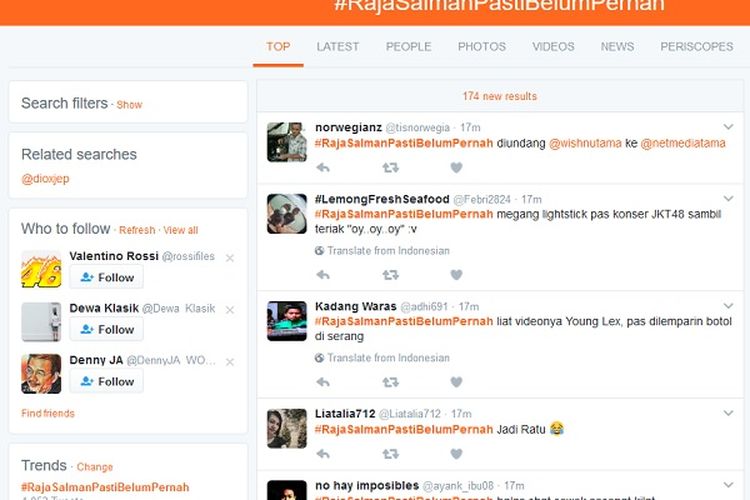This screenshot has height=500, width=750.
Task: Like the Kadang Waras tweet
Action: [456, 382]
